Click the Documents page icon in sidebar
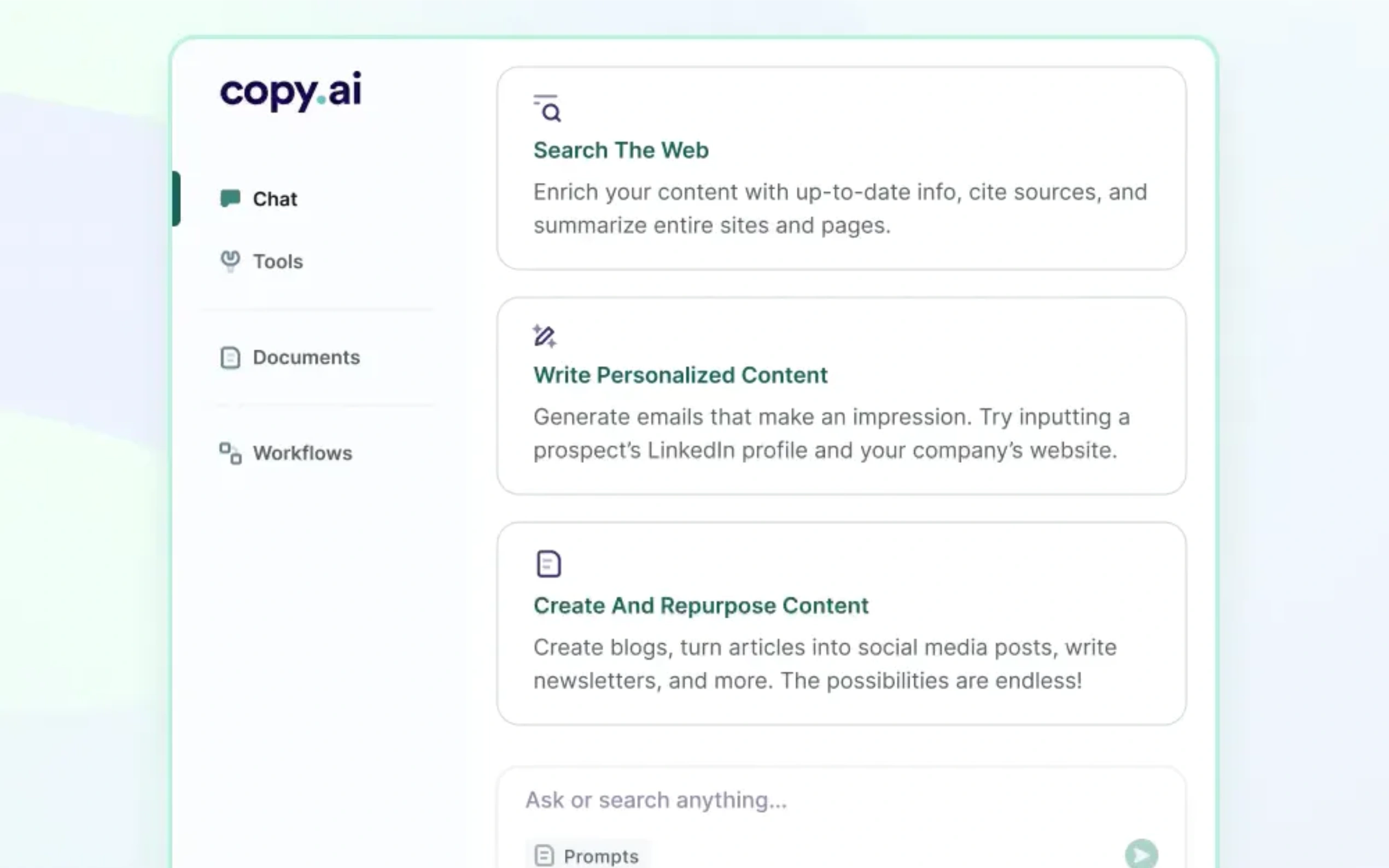 click(x=230, y=357)
